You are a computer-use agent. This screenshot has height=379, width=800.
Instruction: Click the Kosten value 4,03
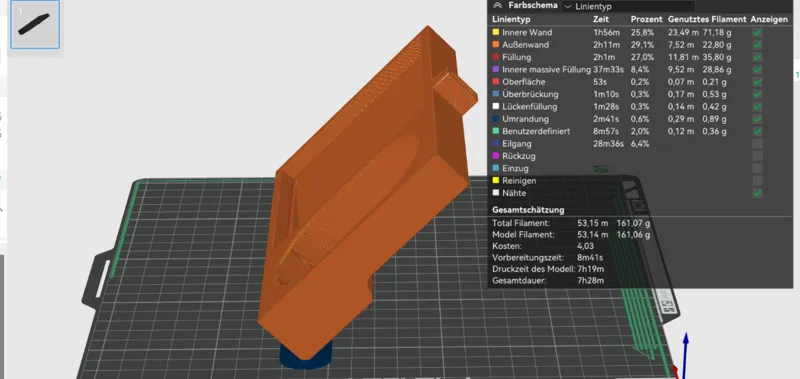point(585,246)
